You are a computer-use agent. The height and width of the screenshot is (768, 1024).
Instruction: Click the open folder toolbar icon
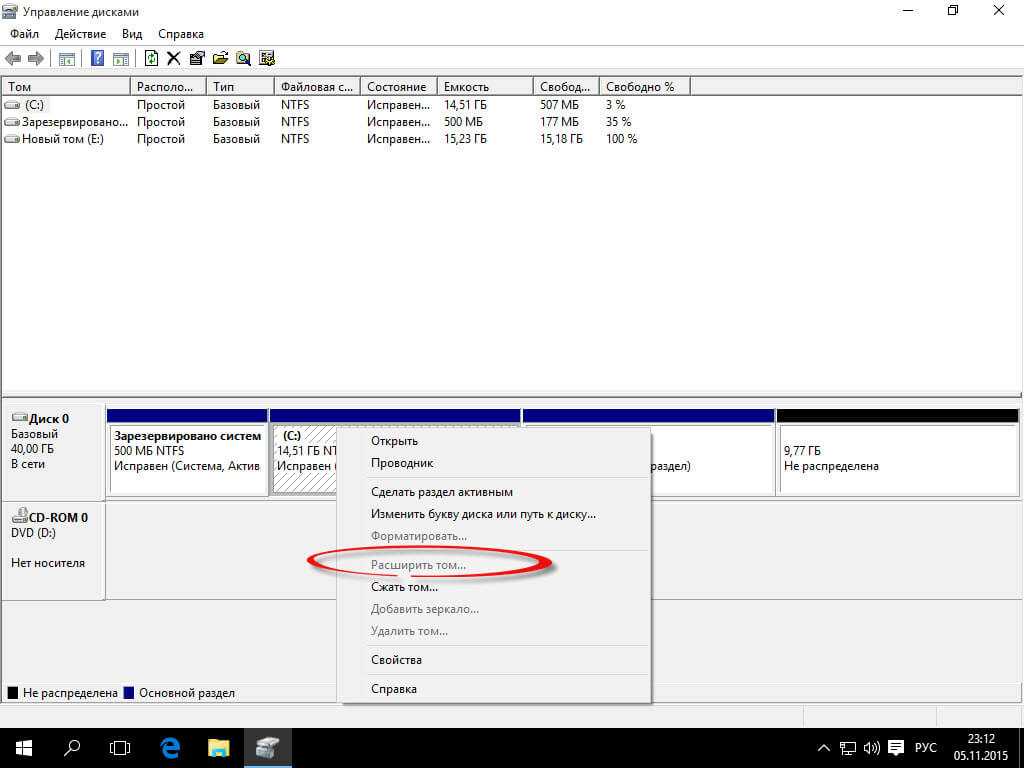[219, 59]
